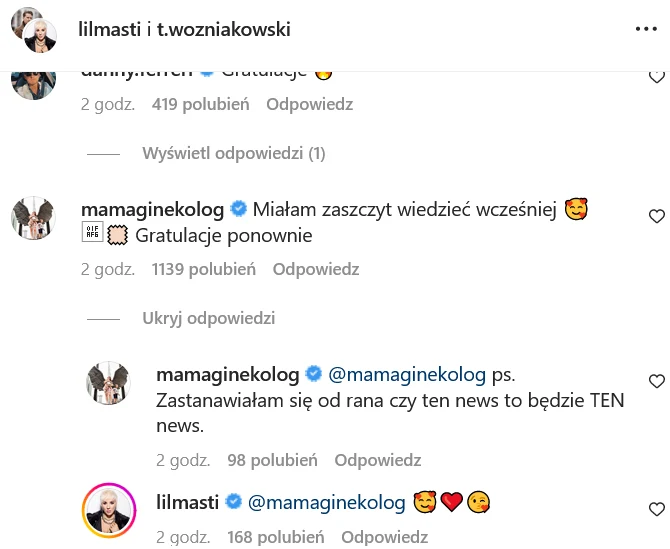Screen dimensions: 670x549
Task: View '98 polubień' likes on the reply
Action: [x=272, y=461]
